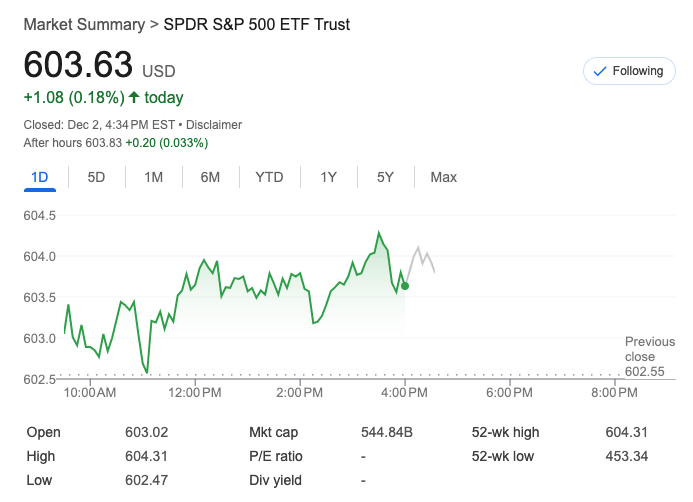693x502 pixels.
Task: Select the 1Y time range
Action: click(x=328, y=177)
